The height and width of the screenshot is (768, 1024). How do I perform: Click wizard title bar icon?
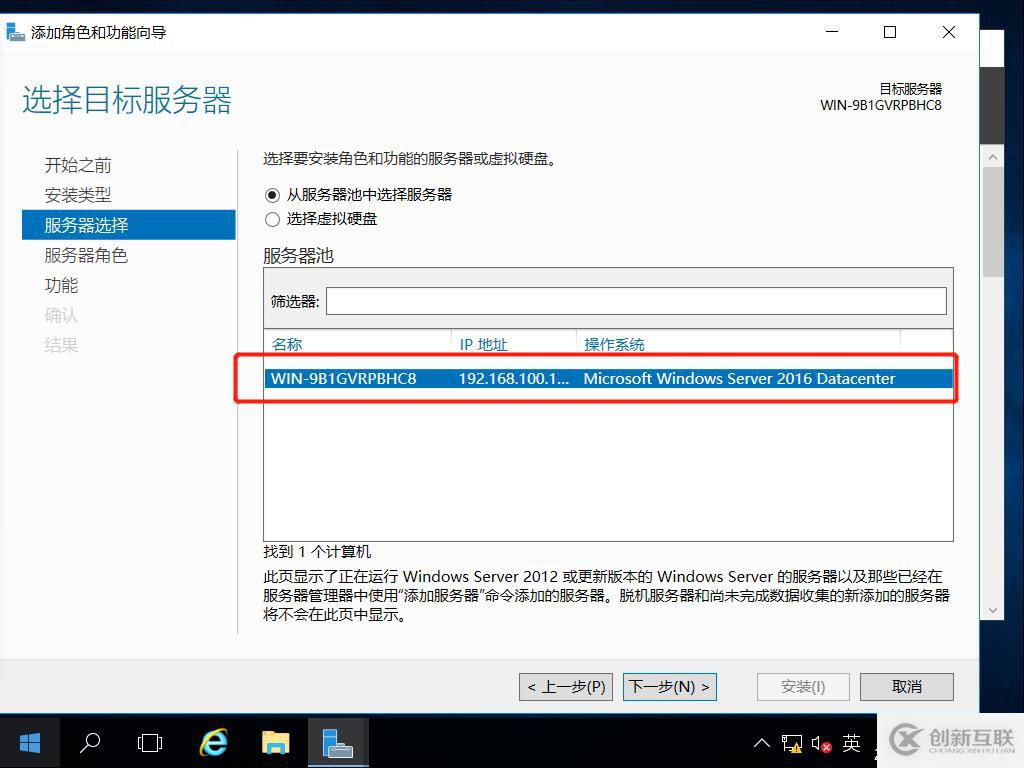click(16, 32)
